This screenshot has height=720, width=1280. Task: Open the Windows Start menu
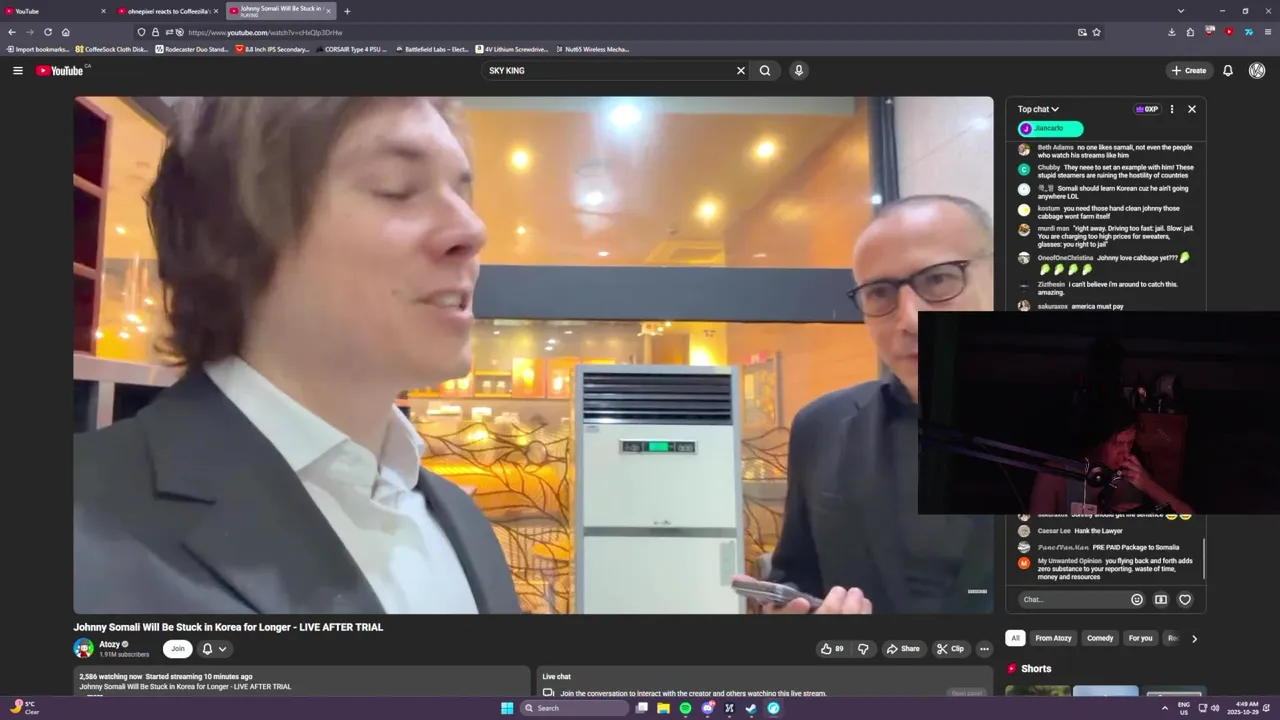tap(507, 708)
